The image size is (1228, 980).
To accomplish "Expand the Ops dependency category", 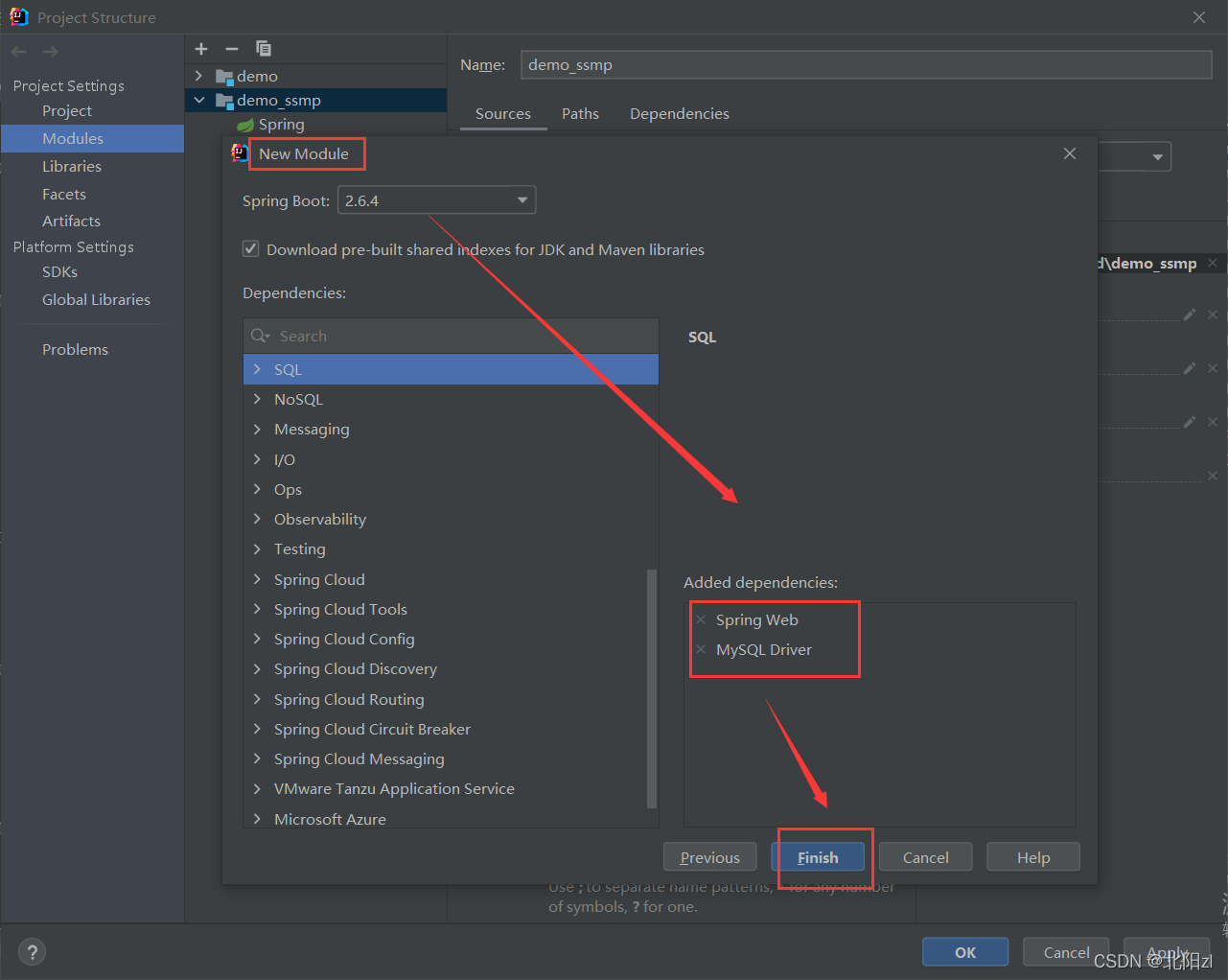I will [x=257, y=489].
